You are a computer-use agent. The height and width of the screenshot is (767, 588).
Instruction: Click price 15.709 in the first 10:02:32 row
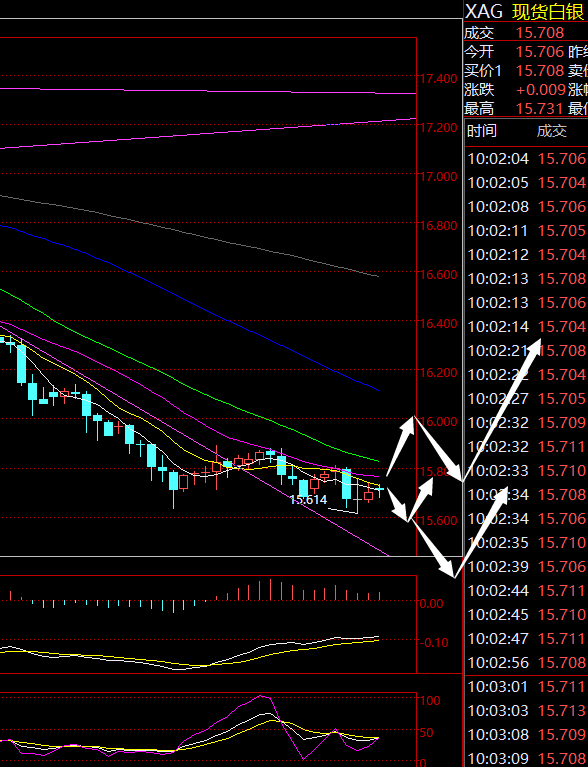[x=562, y=423]
